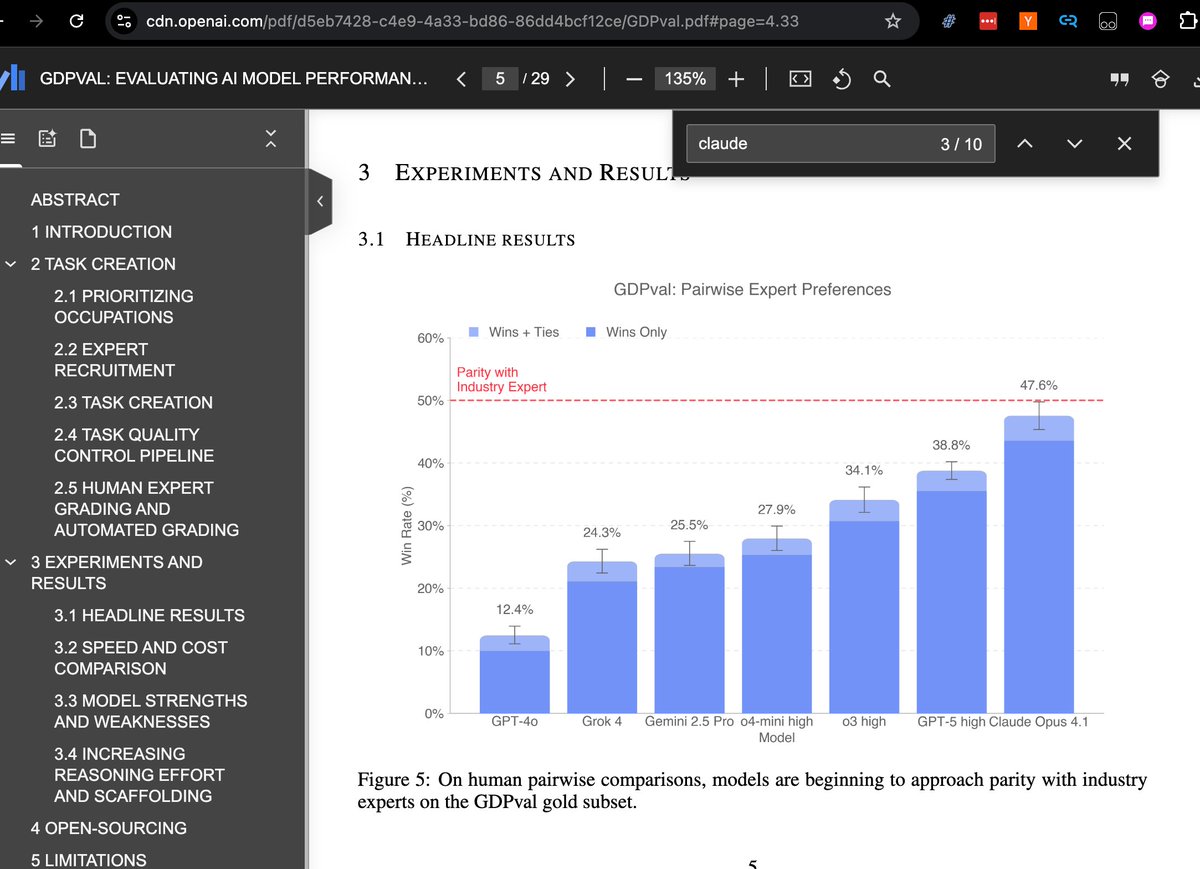1200x869 pixels.
Task: Go to previous PDF page arrow
Action: pos(461,79)
